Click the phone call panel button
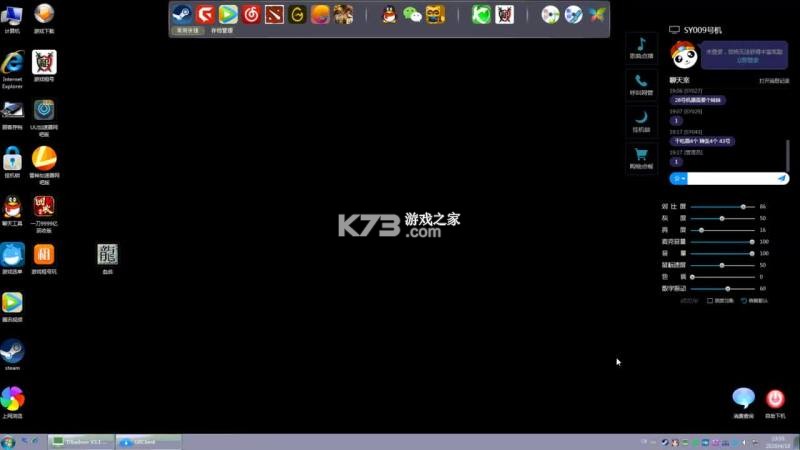Image resolution: width=800 pixels, height=450 pixels. (641, 85)
